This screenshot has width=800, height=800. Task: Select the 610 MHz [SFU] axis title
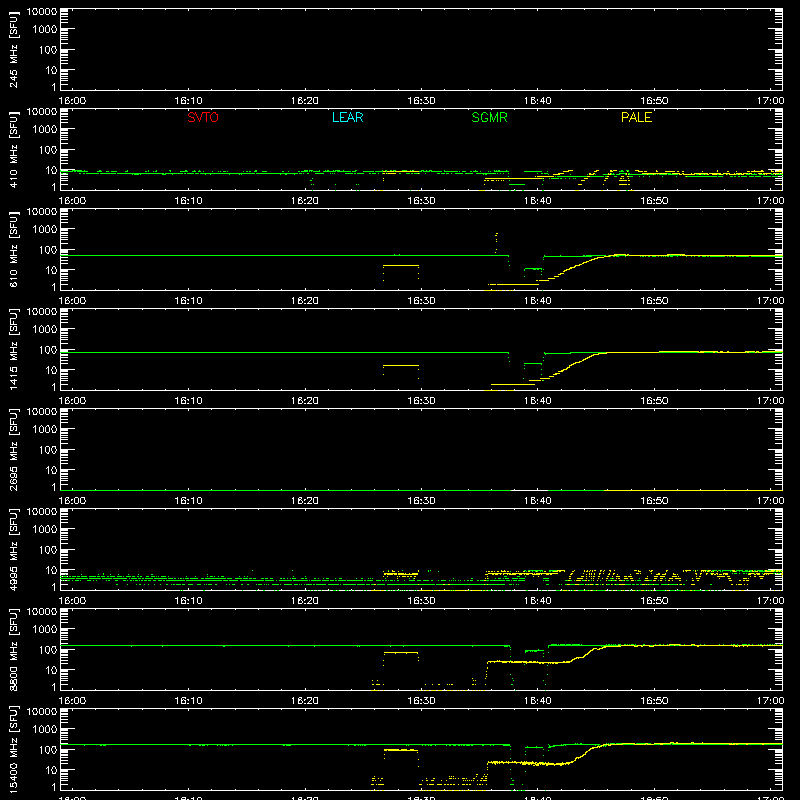point(13,249)
